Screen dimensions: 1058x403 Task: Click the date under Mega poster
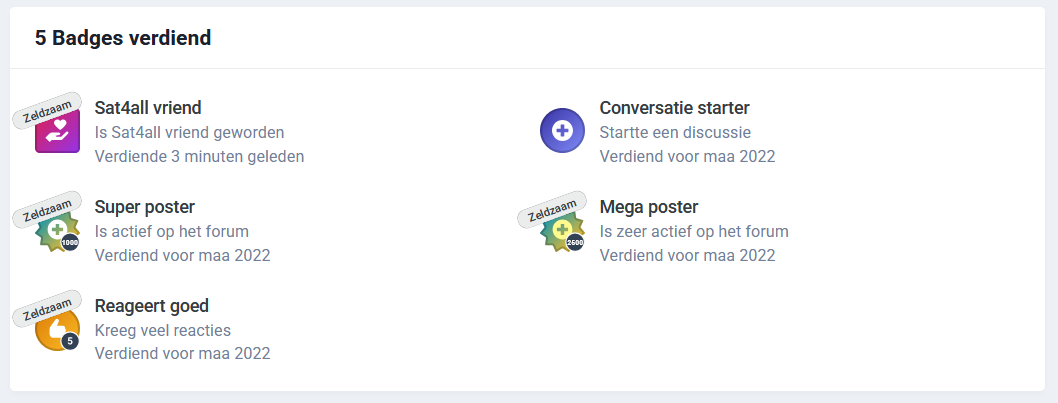pos(687,256)
